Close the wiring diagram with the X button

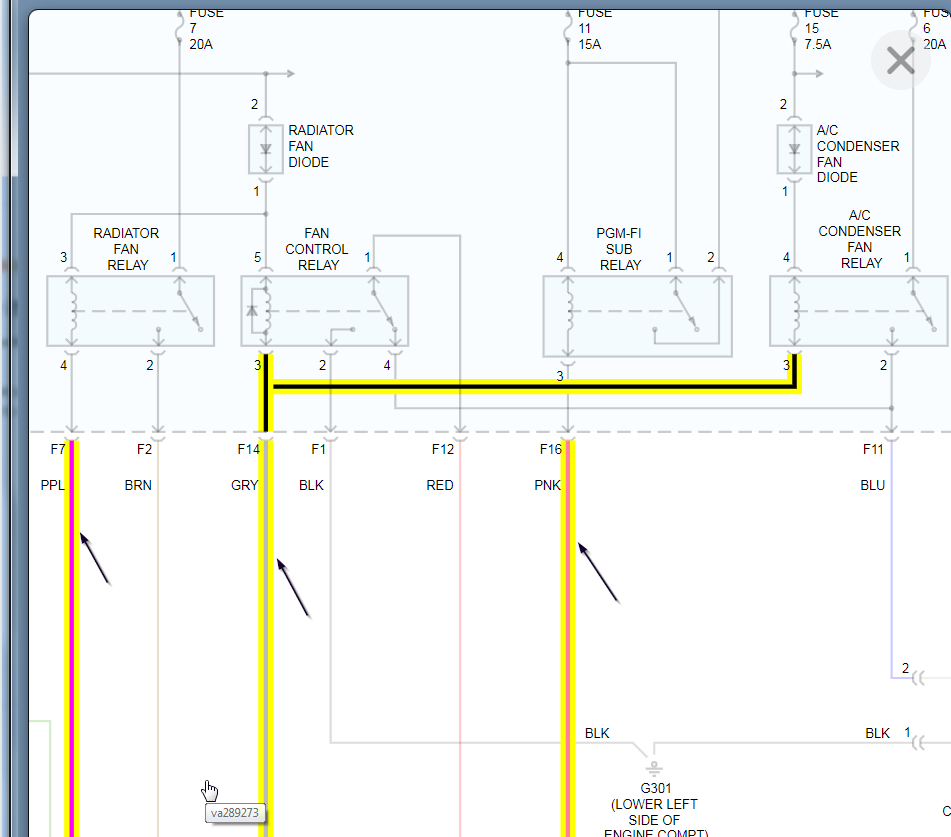[900, 61]
